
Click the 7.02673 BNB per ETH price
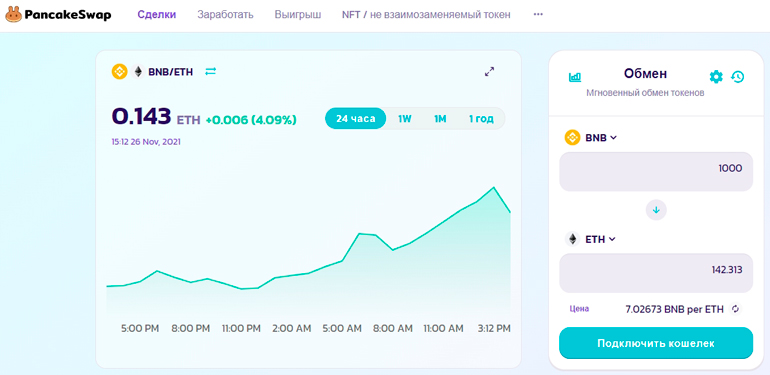click(675, 309)
